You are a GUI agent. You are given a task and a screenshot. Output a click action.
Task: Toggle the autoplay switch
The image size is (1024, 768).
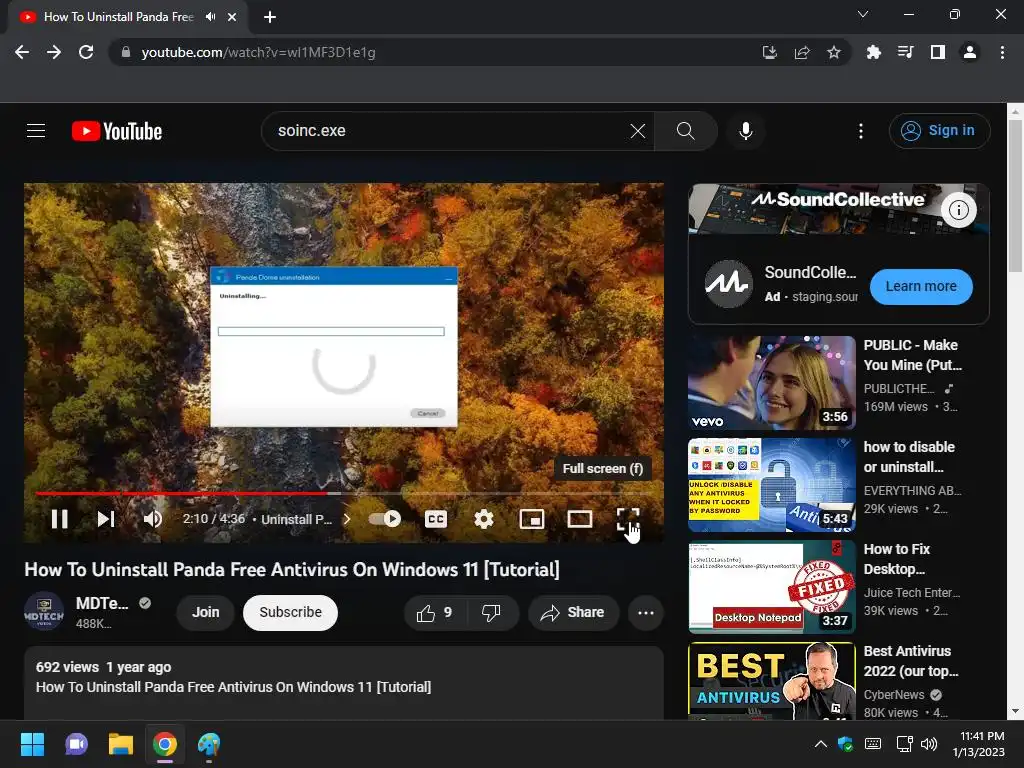tap(385, 519)
